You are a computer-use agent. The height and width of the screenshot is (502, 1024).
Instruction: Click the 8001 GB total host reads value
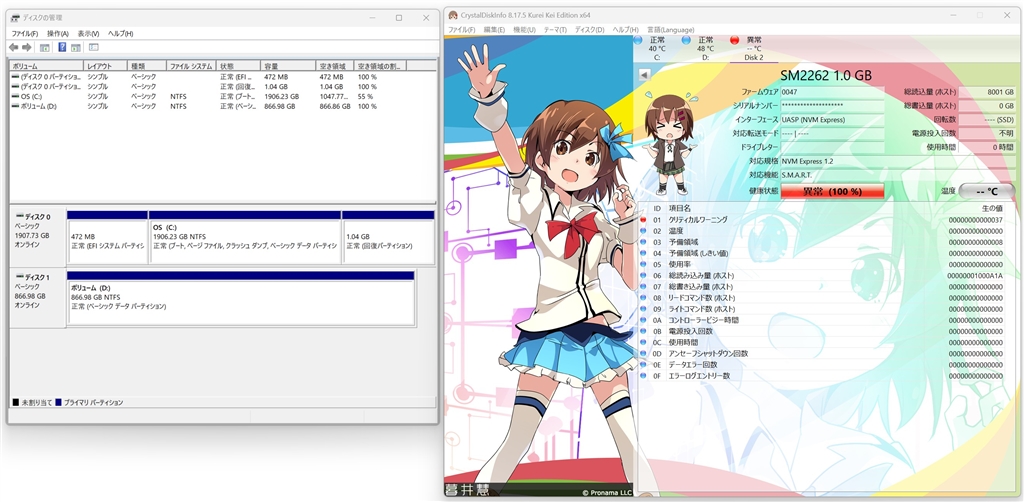click(x=987, y=93)
